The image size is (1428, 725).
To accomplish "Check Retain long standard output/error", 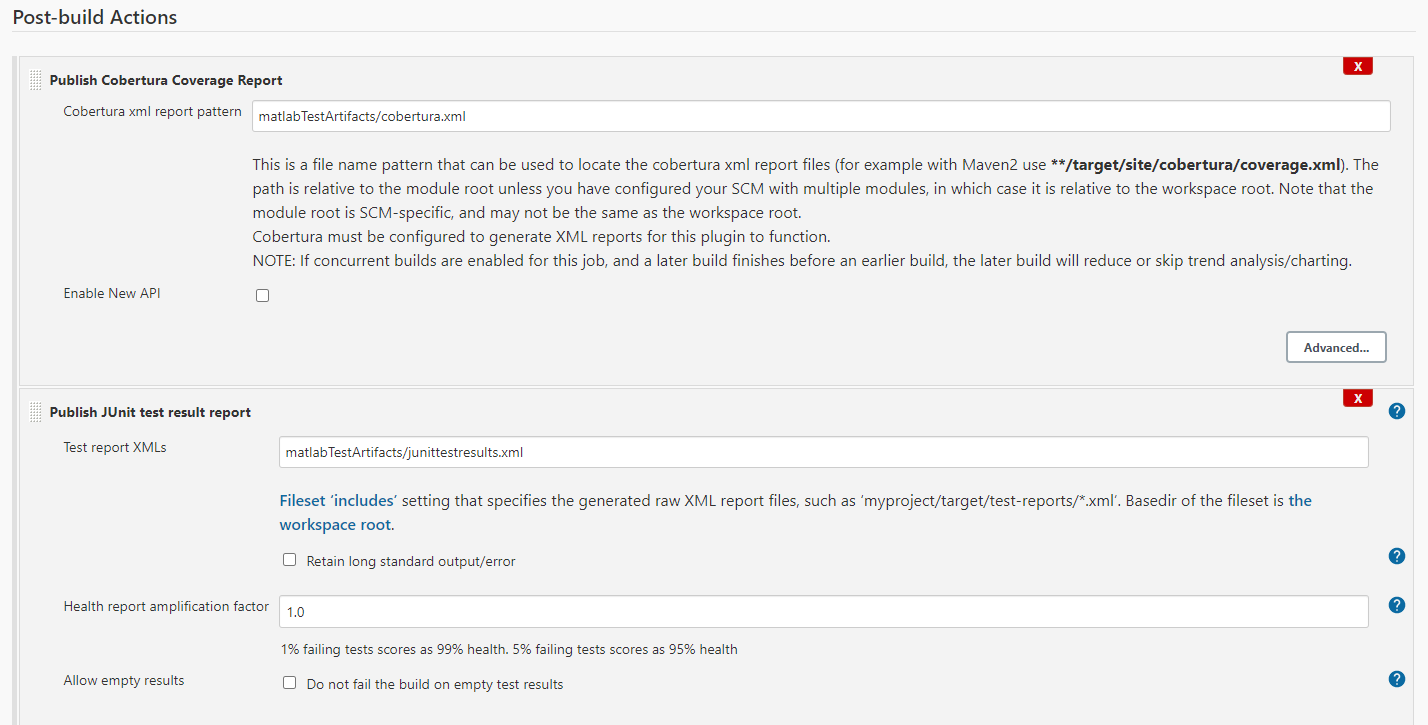I will [289, 560].
